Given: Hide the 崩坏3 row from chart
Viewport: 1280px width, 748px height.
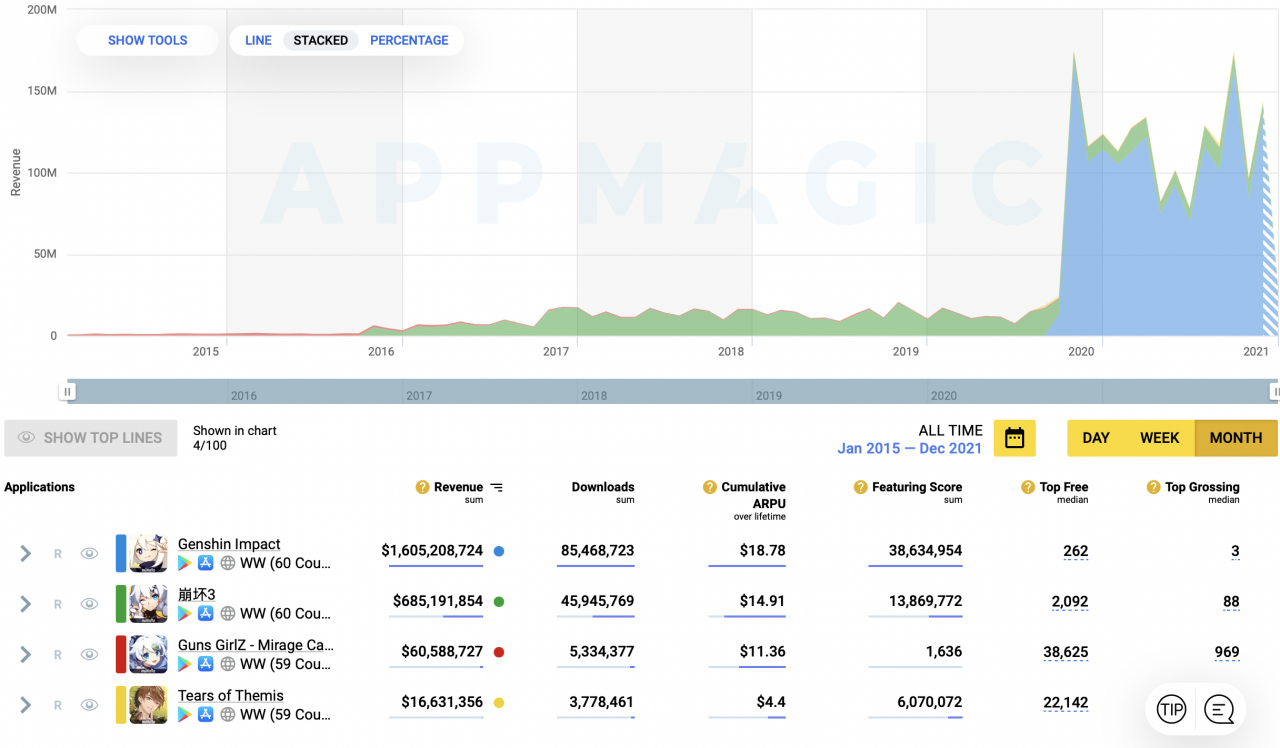Looking at the screenshot, I should pos(89,604).
